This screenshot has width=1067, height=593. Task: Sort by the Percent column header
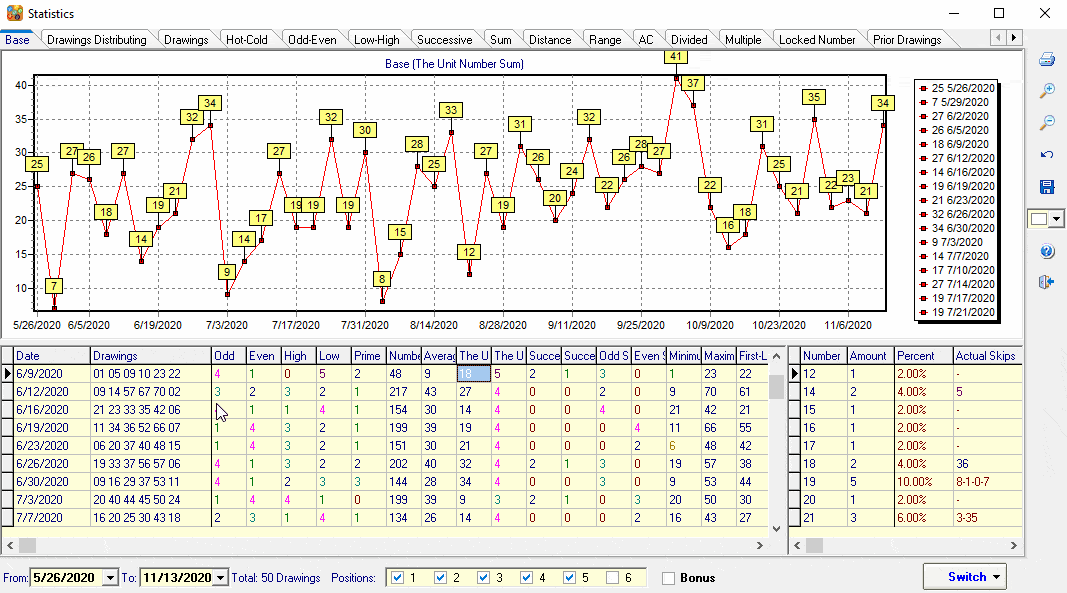(916, 355)
